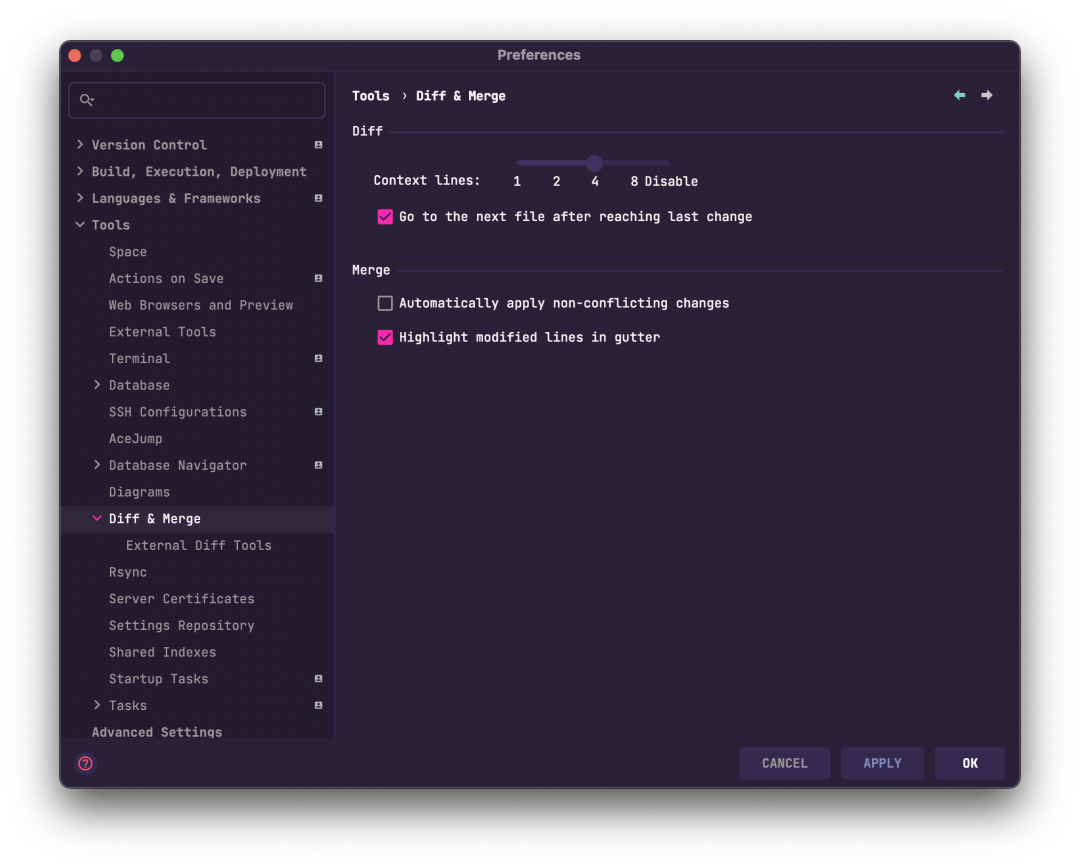Click the shared settings icon beside Startup Tasks
This screenshot has height=867, width=1080.
pos(318,678)
